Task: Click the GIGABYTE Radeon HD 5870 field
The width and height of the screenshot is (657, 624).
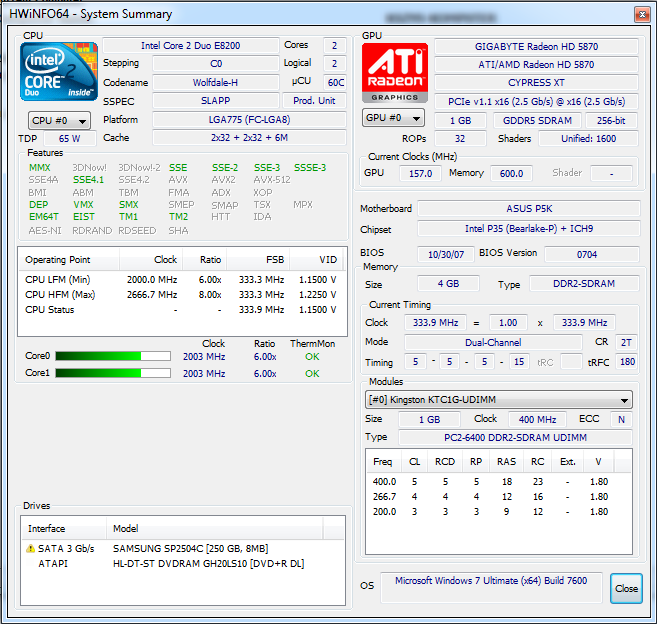Action: 536,47
